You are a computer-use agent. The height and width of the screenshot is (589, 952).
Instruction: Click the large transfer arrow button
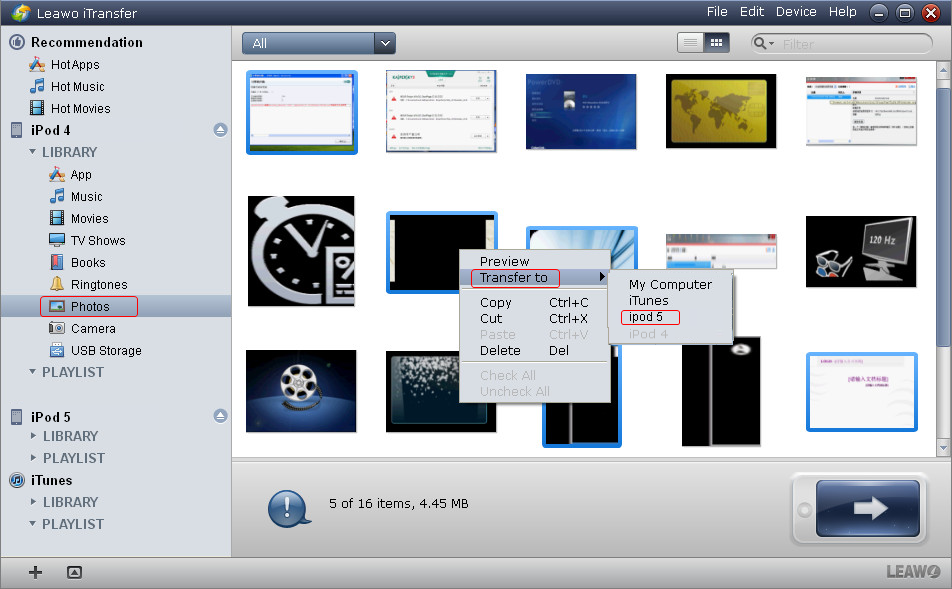pyautogui.click(x=868, y=508)
